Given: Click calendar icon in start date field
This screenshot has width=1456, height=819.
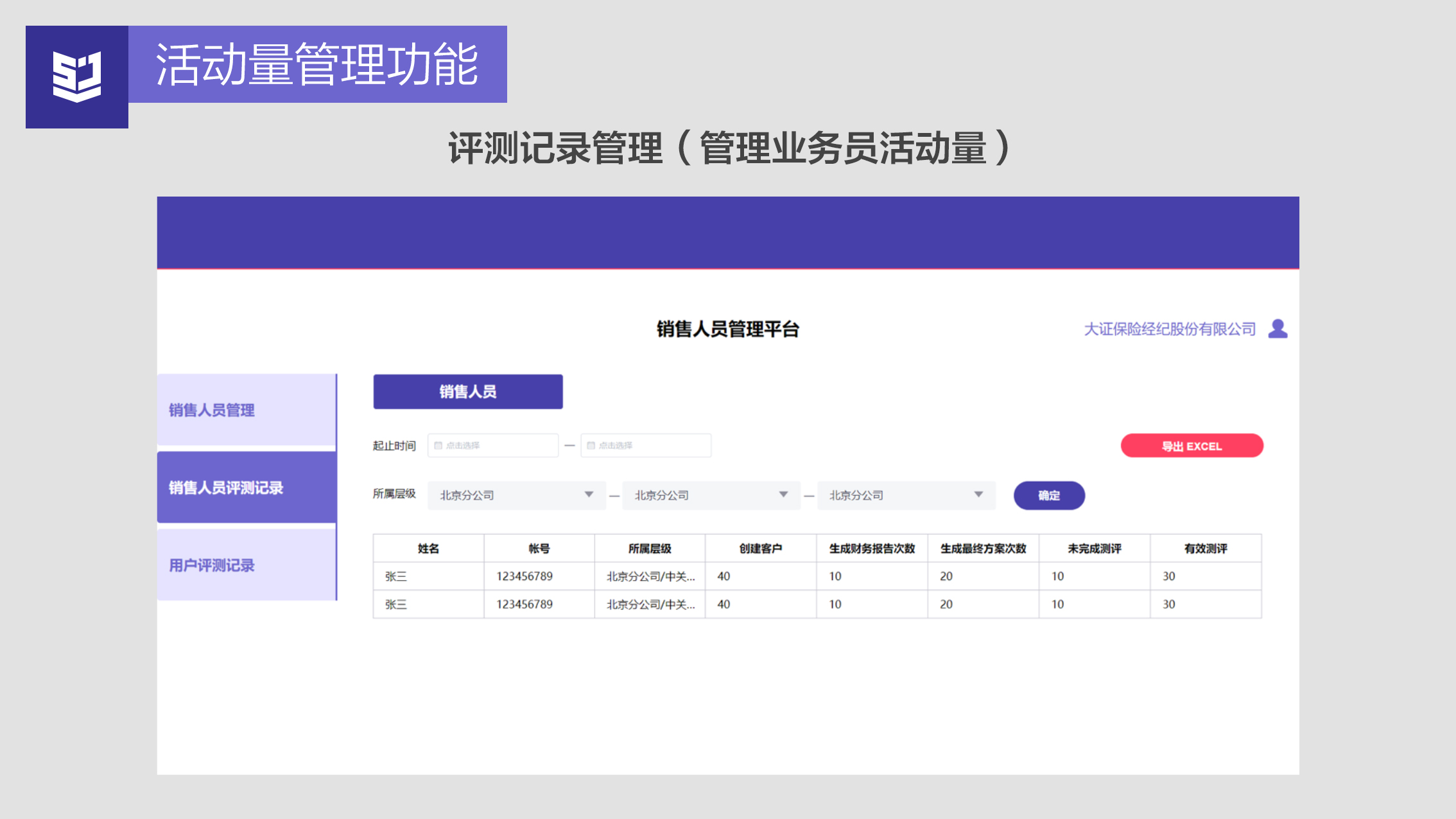Looking at the screenshot, I should coord(438,445).
